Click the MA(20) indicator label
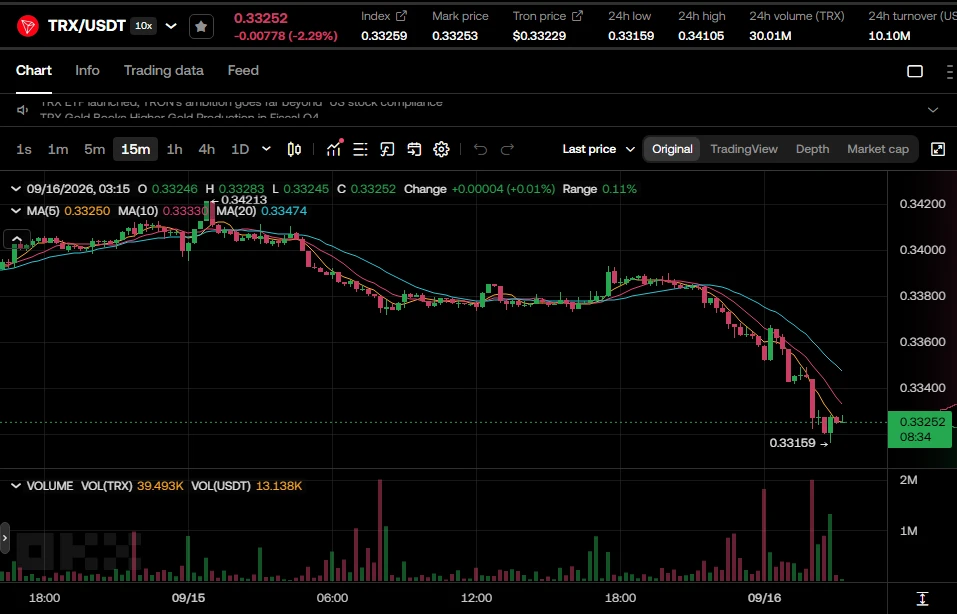 [x=236, y=211]
